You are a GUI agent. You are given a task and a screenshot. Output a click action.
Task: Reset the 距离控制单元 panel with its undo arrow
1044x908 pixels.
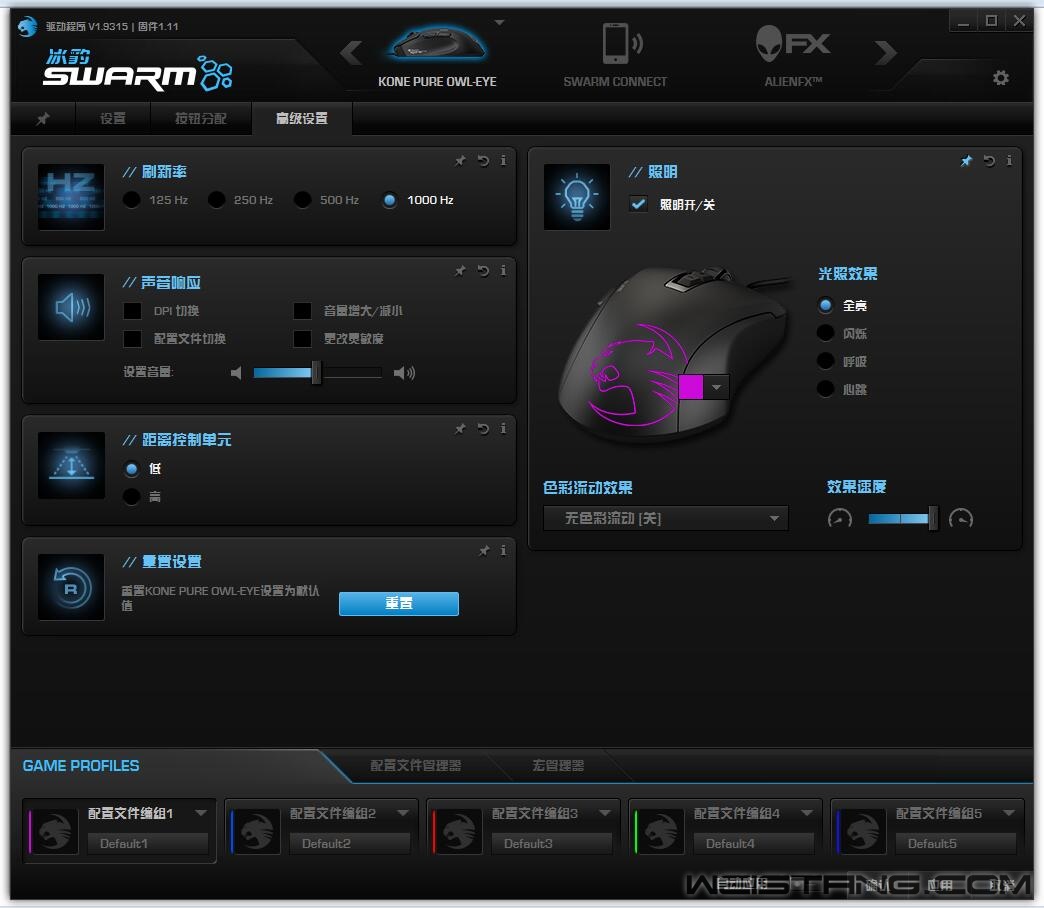(483, 429)
